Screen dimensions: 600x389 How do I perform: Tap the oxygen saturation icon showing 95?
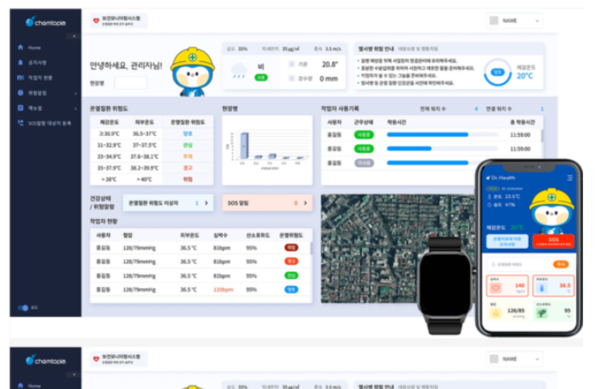541,313
